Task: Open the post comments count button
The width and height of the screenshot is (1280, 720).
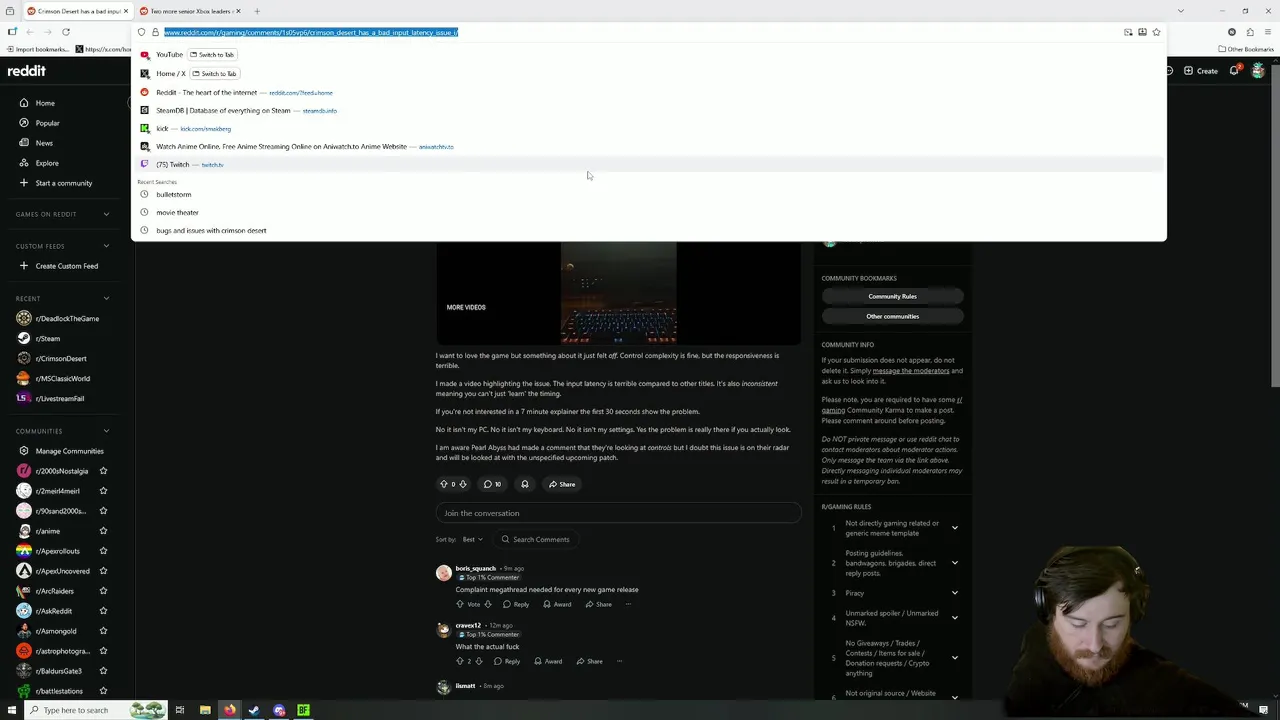Action: [492, 484]
